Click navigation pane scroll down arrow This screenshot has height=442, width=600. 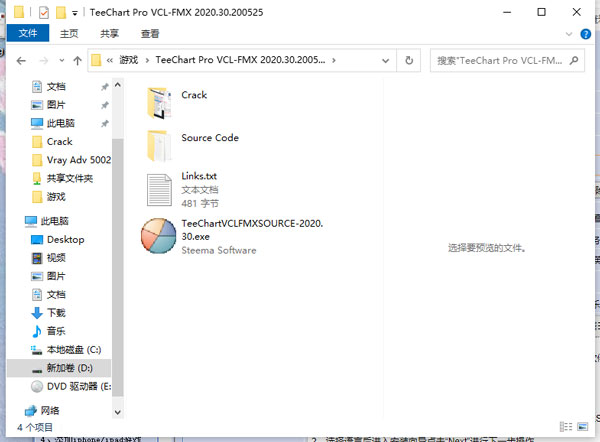tap(118, 412)
